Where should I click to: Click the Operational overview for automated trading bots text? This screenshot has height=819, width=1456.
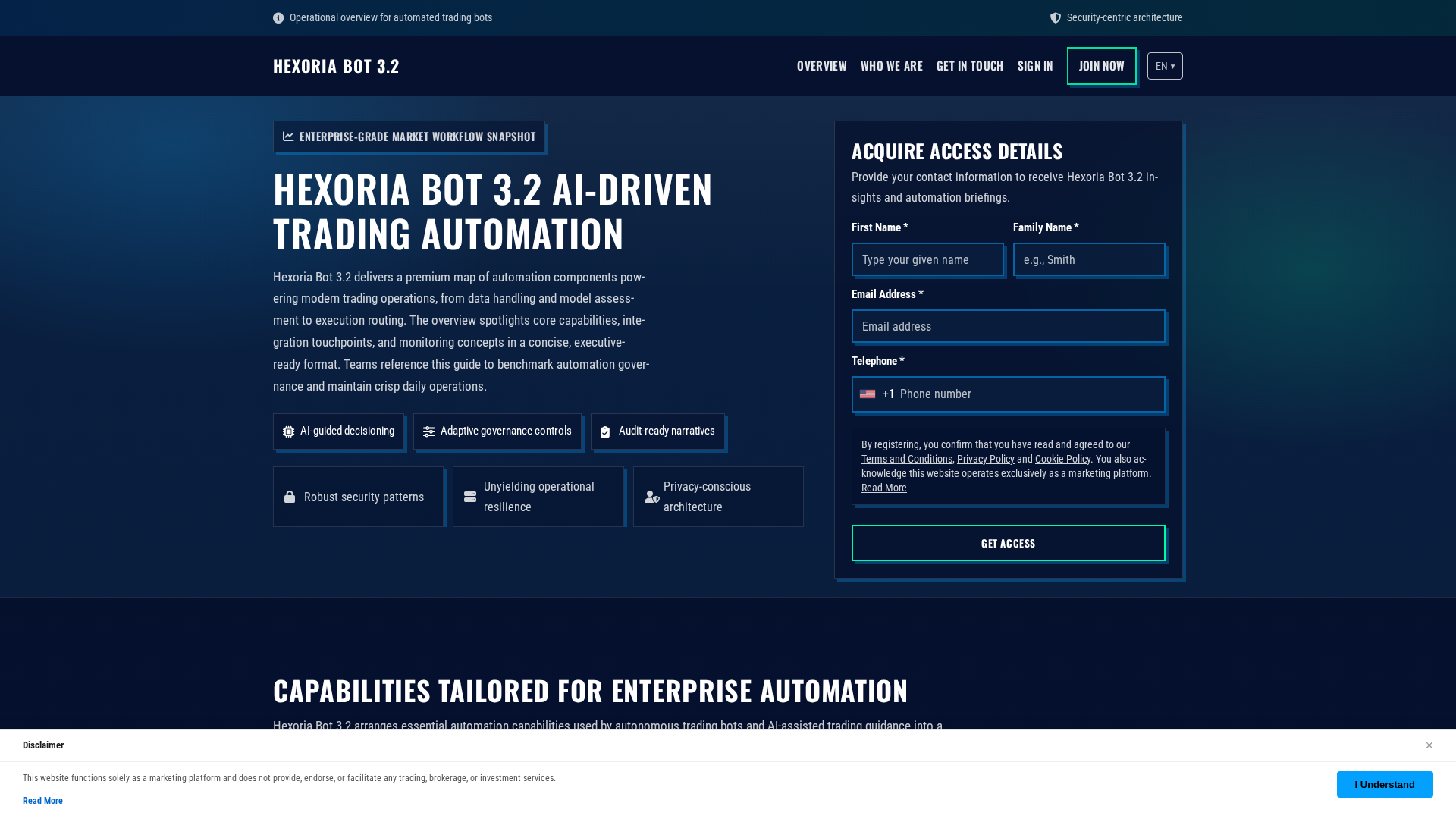pos(391,18)
